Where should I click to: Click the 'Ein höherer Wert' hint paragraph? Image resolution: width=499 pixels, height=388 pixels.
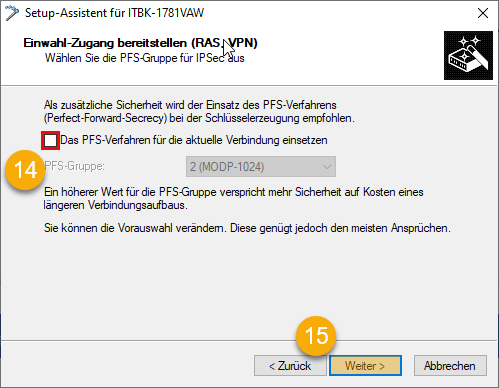(x=233, y=198)
